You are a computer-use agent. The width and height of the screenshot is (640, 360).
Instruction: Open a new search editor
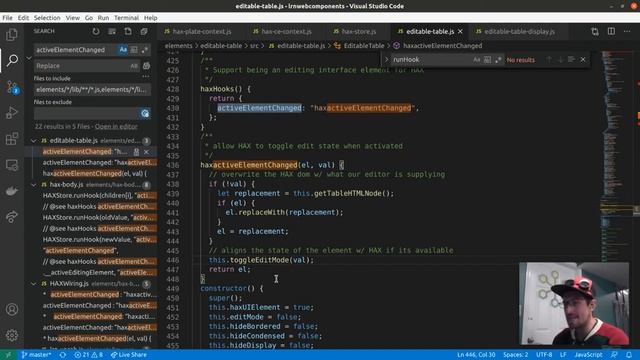(x=128, y=31)
